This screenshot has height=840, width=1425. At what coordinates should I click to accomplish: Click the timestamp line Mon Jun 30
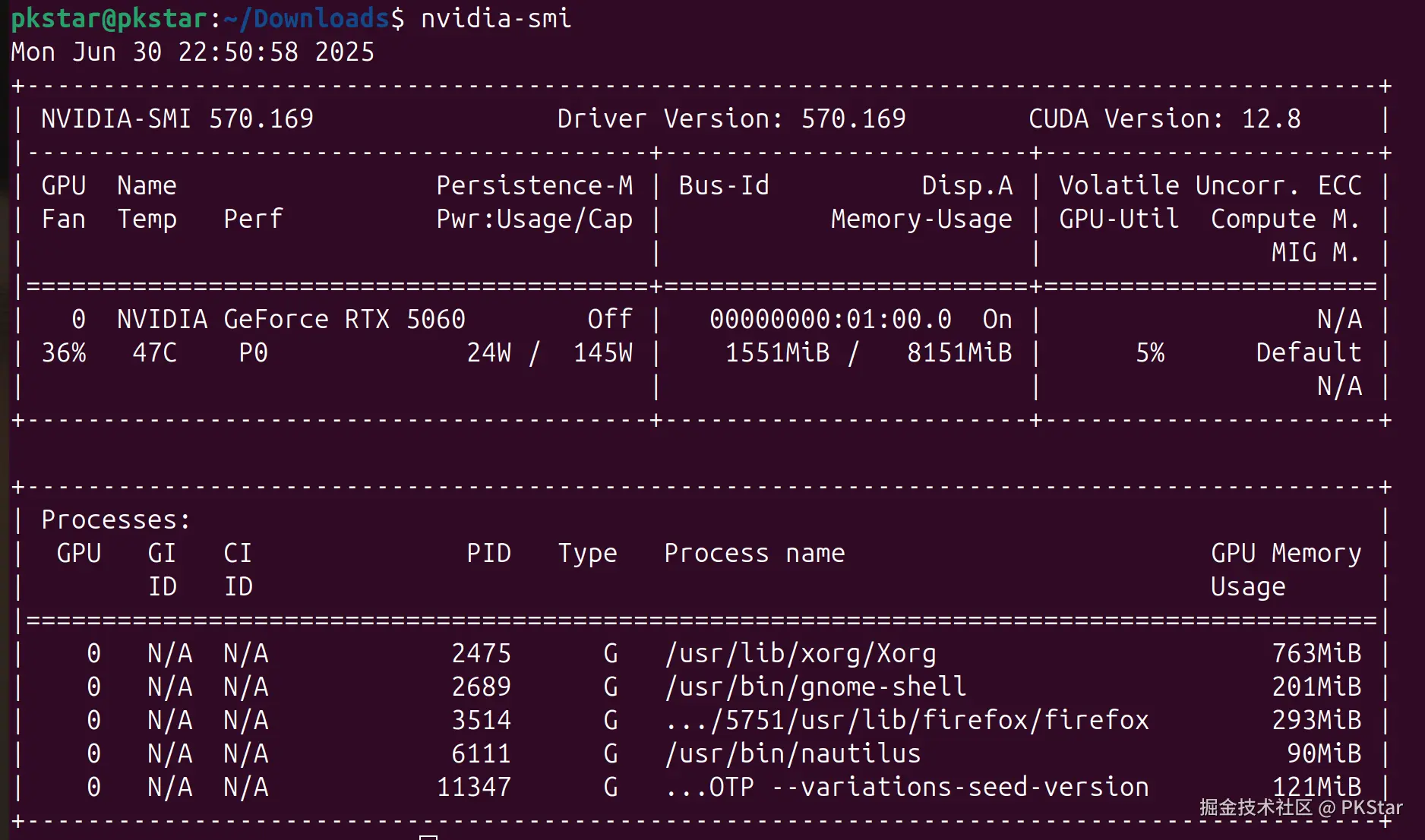192,52
